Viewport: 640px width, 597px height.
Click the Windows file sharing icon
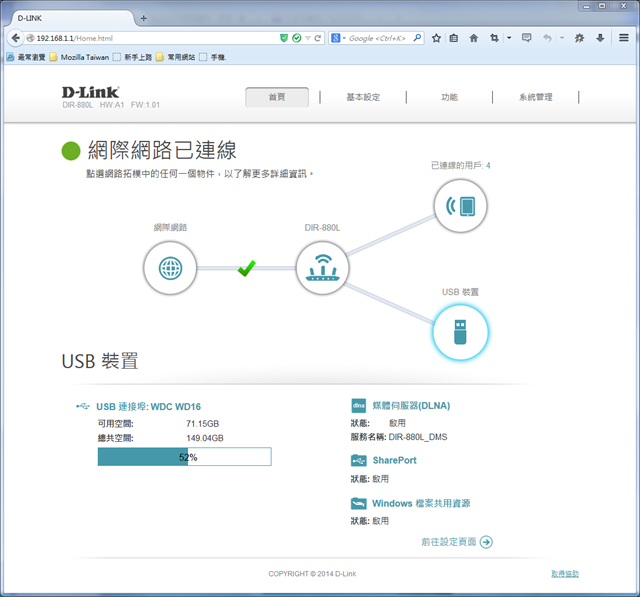pyautogui.click(x=358, y=503)
